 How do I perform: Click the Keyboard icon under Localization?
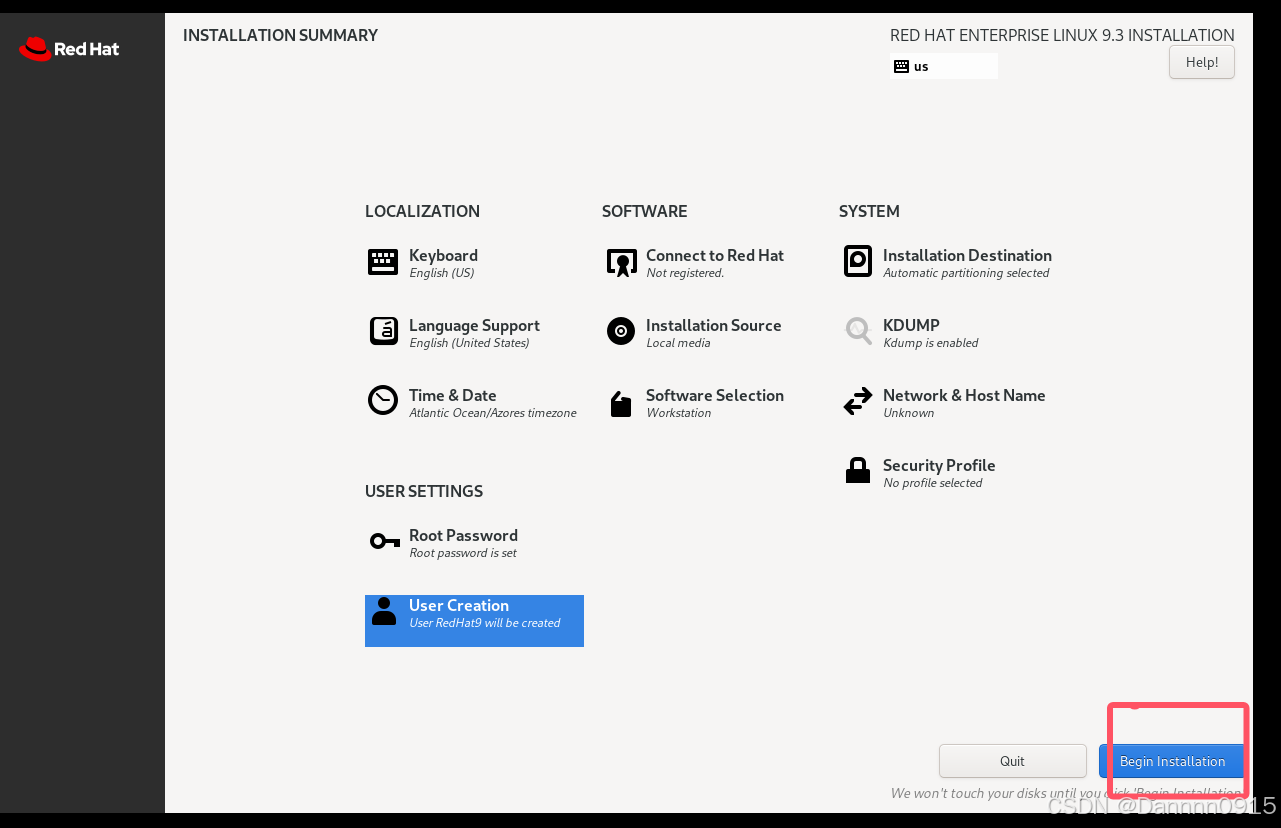click(x=383, y=262)
